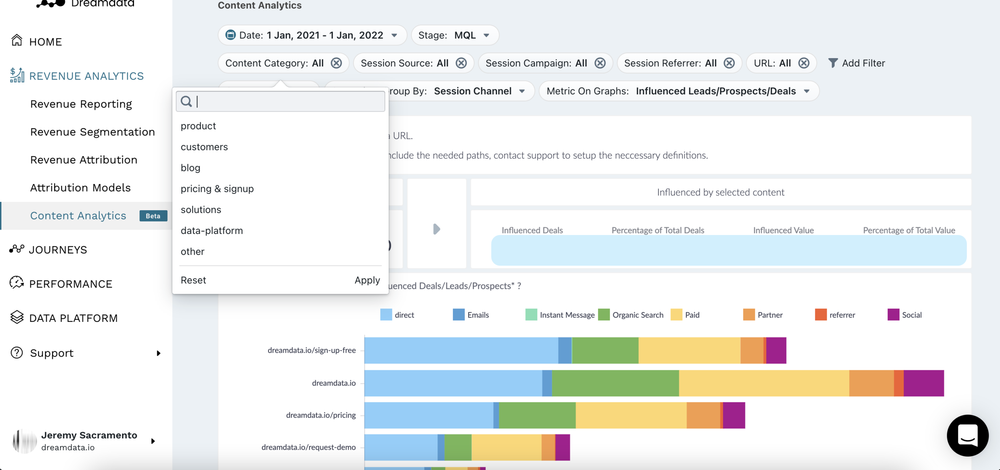Click the funnel icon beside Add Filter
Screen dimensions: 1000x470
[833, 63]
